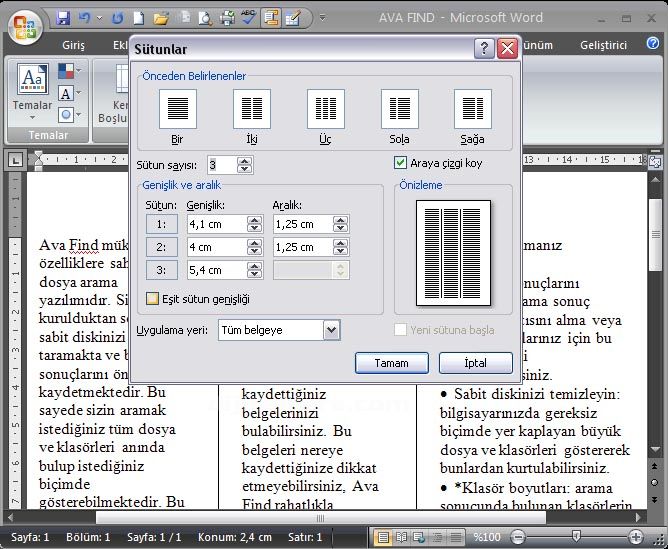This screenshot has width=668, height=549.
Task: Click the Office button orb
Action: 25,26
